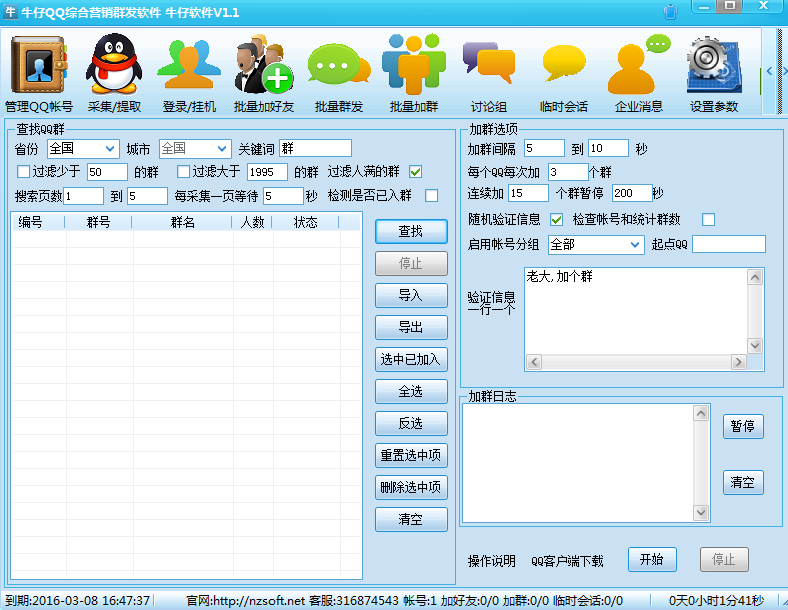Click the 导出 button
The image size is (788, 610).
tap(411, 328)
